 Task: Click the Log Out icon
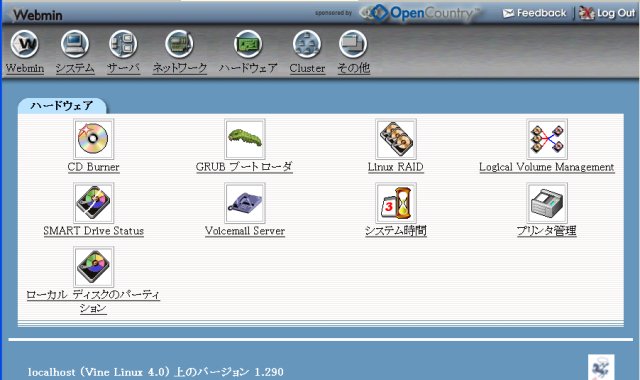pyautogui.click(x=586, y=13)
